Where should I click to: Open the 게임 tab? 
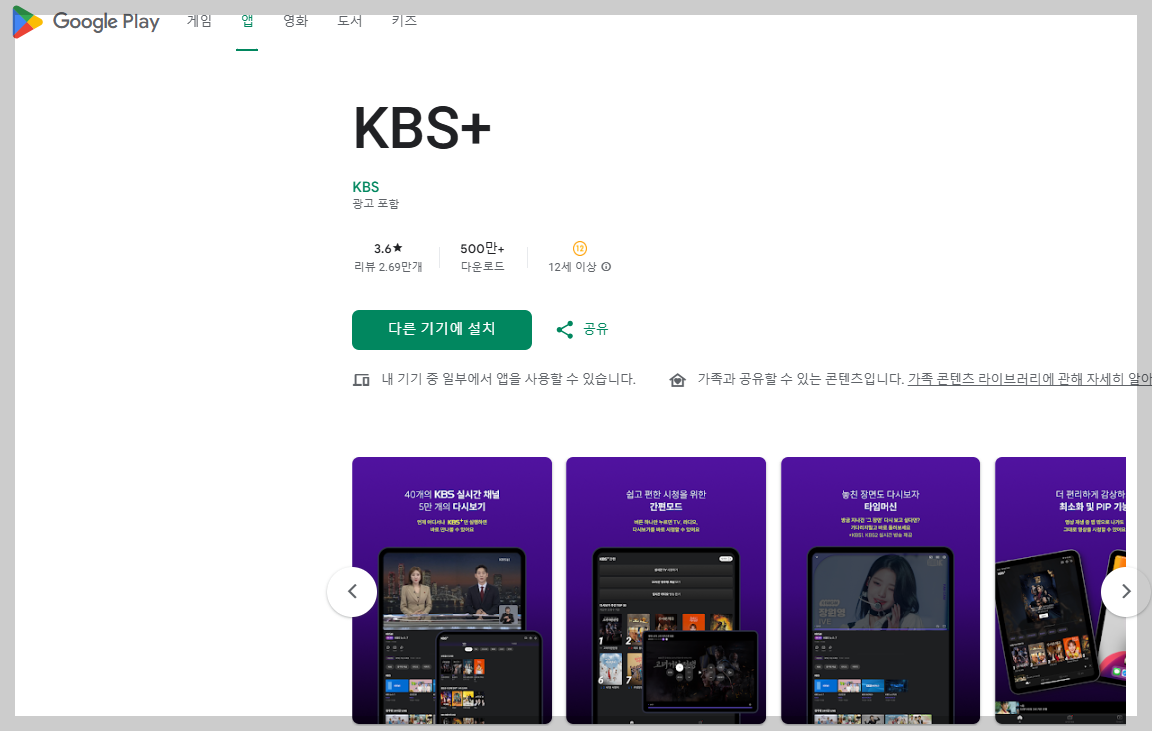[199, 21]
